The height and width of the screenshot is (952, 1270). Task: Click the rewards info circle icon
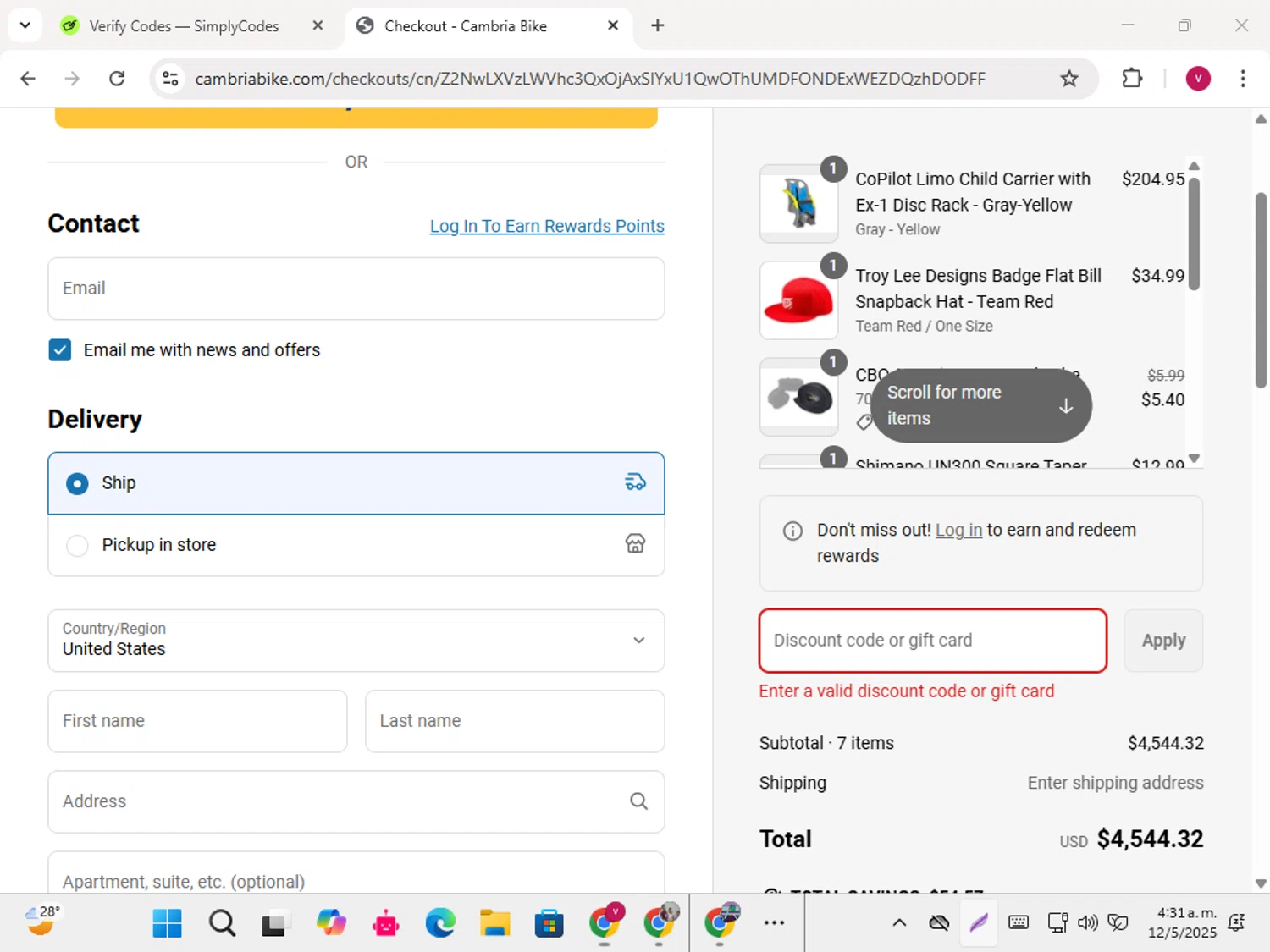click(792, 531)
